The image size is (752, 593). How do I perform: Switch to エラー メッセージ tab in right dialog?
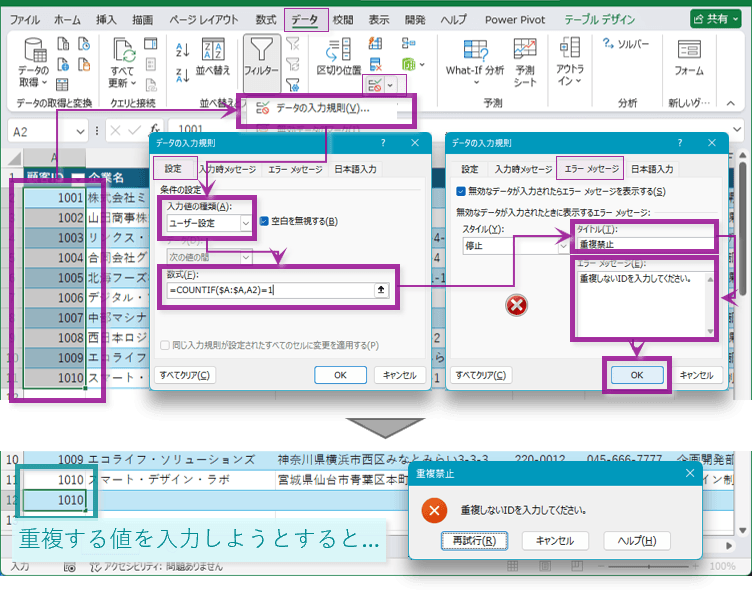591,169
